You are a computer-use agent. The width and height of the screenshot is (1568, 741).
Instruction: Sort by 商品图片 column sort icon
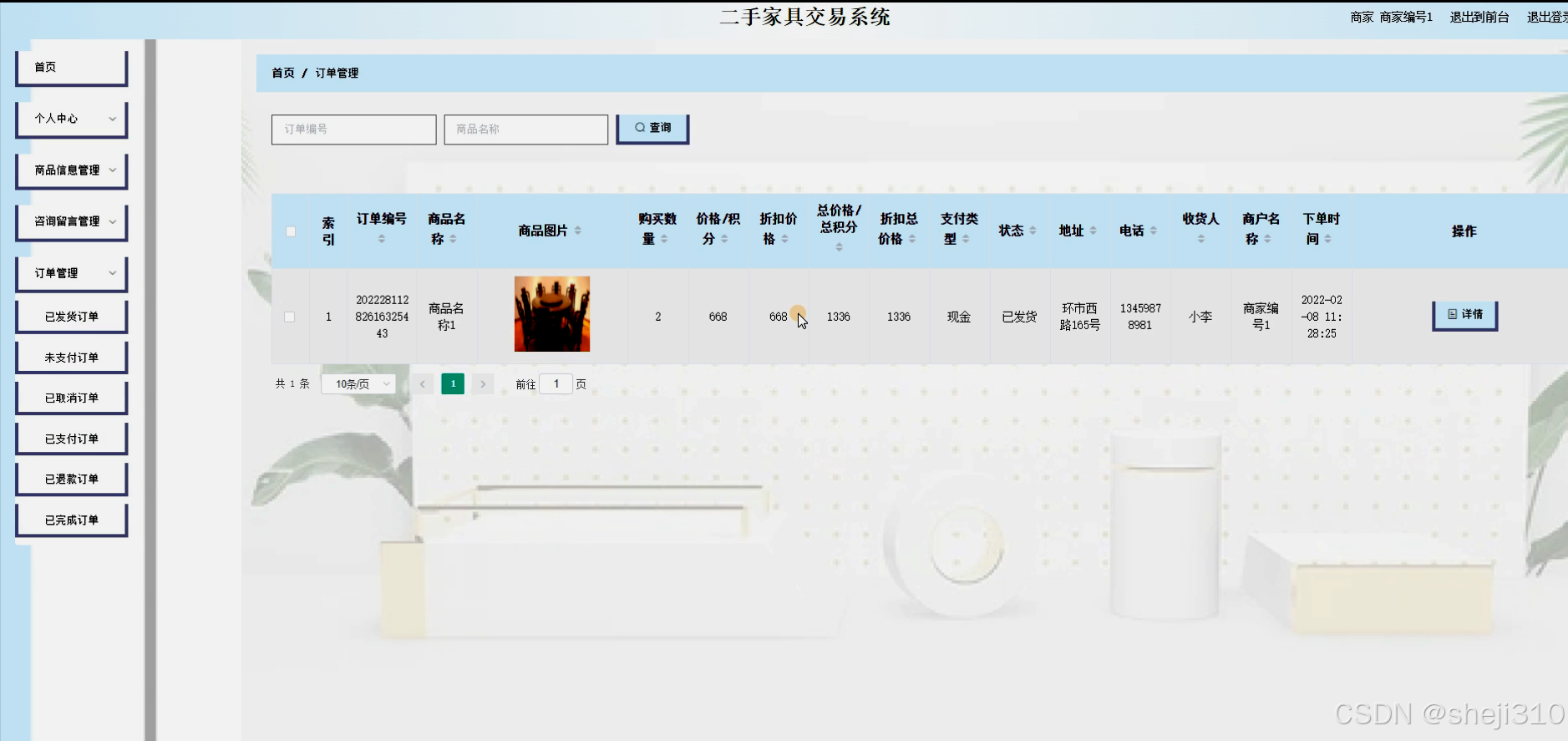coord(577,231)
